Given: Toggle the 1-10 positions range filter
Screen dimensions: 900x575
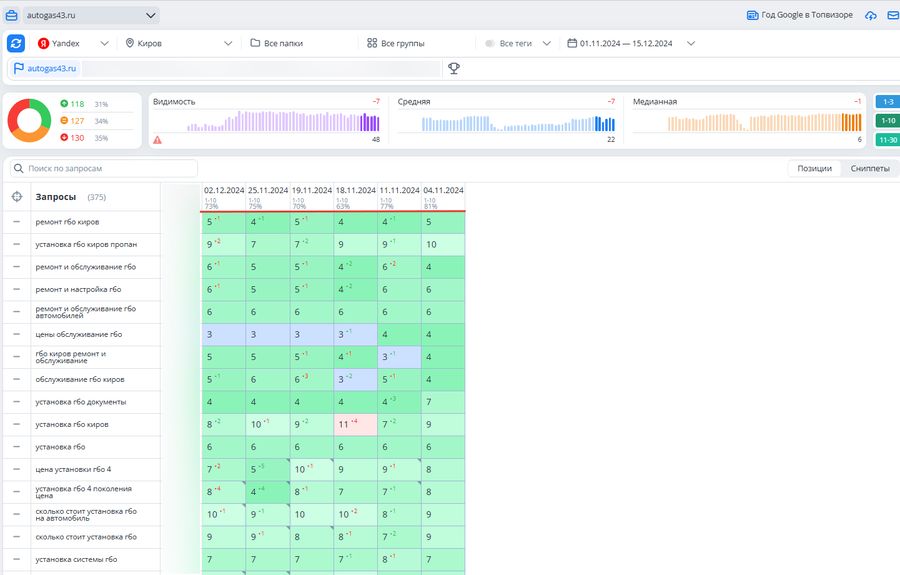Looking at the screenshot, I should point(887,121).
